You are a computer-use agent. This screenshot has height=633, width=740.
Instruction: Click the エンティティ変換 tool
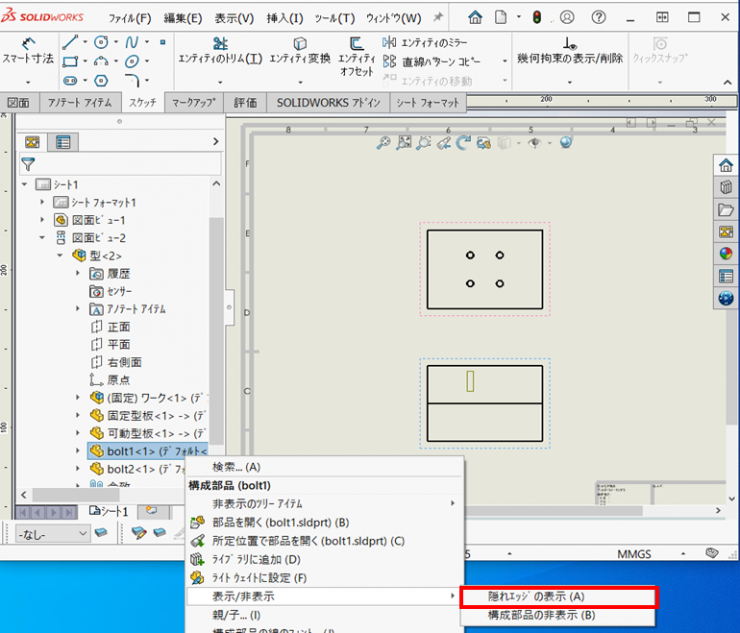point(300,51)
